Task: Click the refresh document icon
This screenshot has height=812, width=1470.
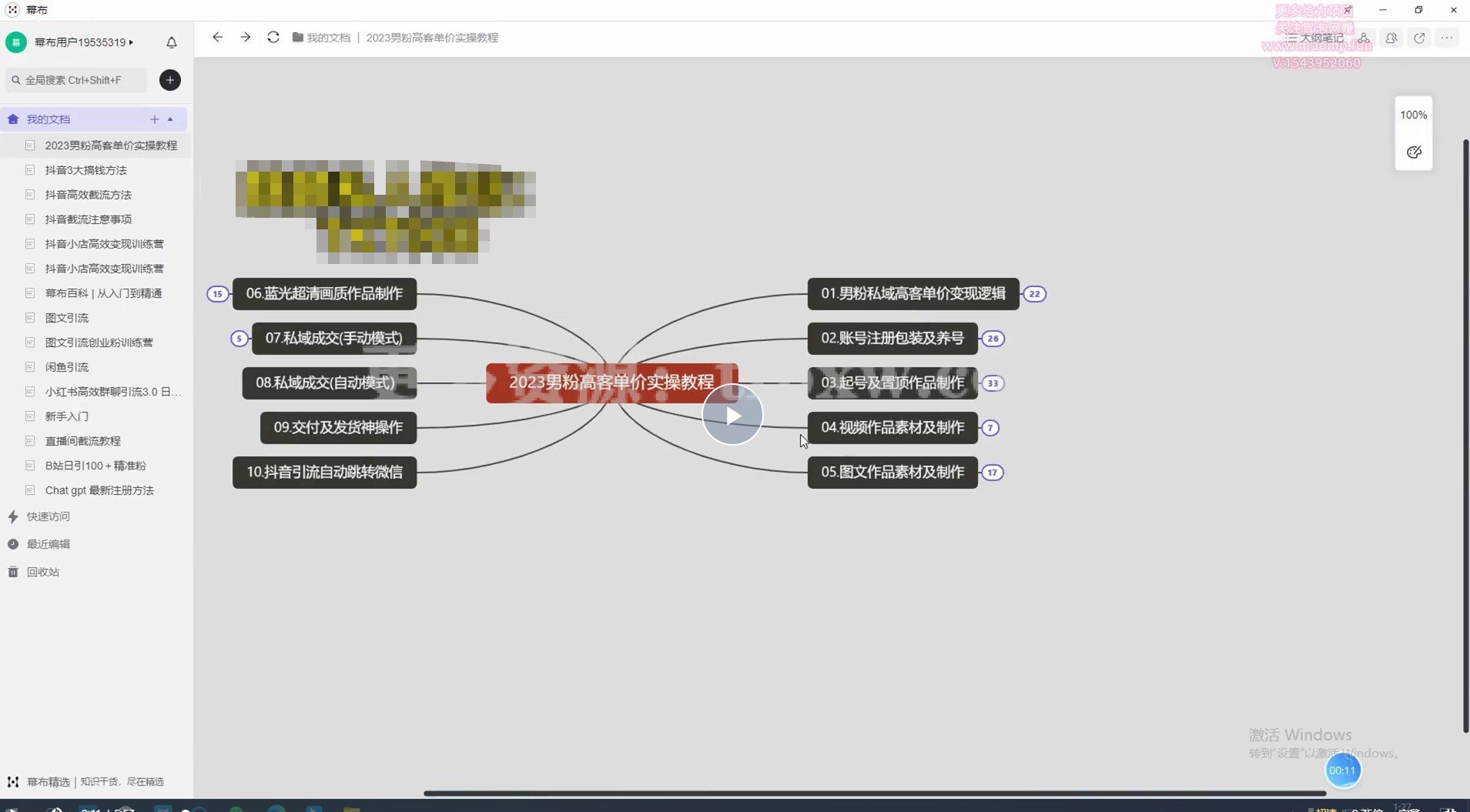Action: 273,37
